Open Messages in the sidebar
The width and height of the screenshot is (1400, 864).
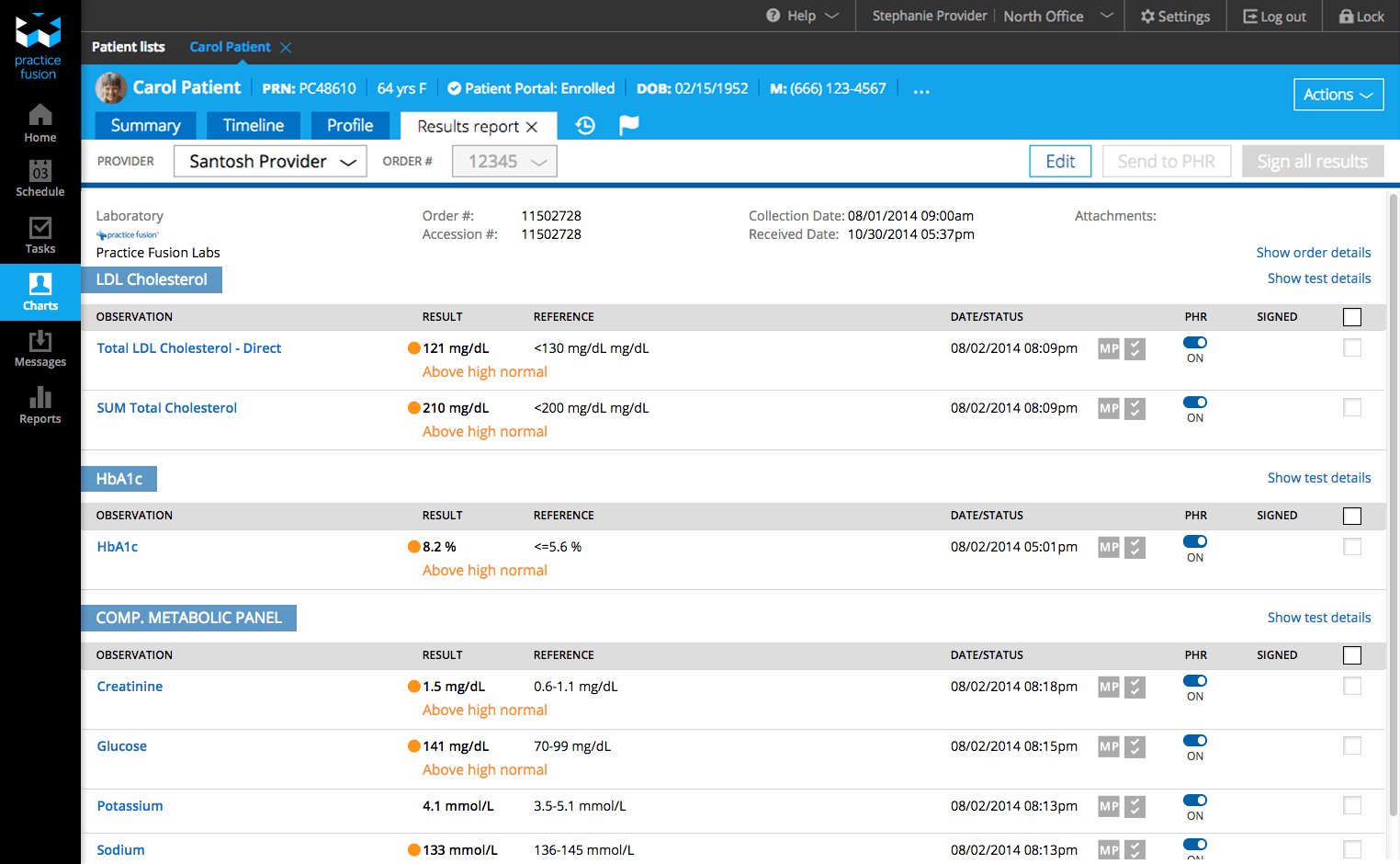pyautogui.click(x=40, y=349)
